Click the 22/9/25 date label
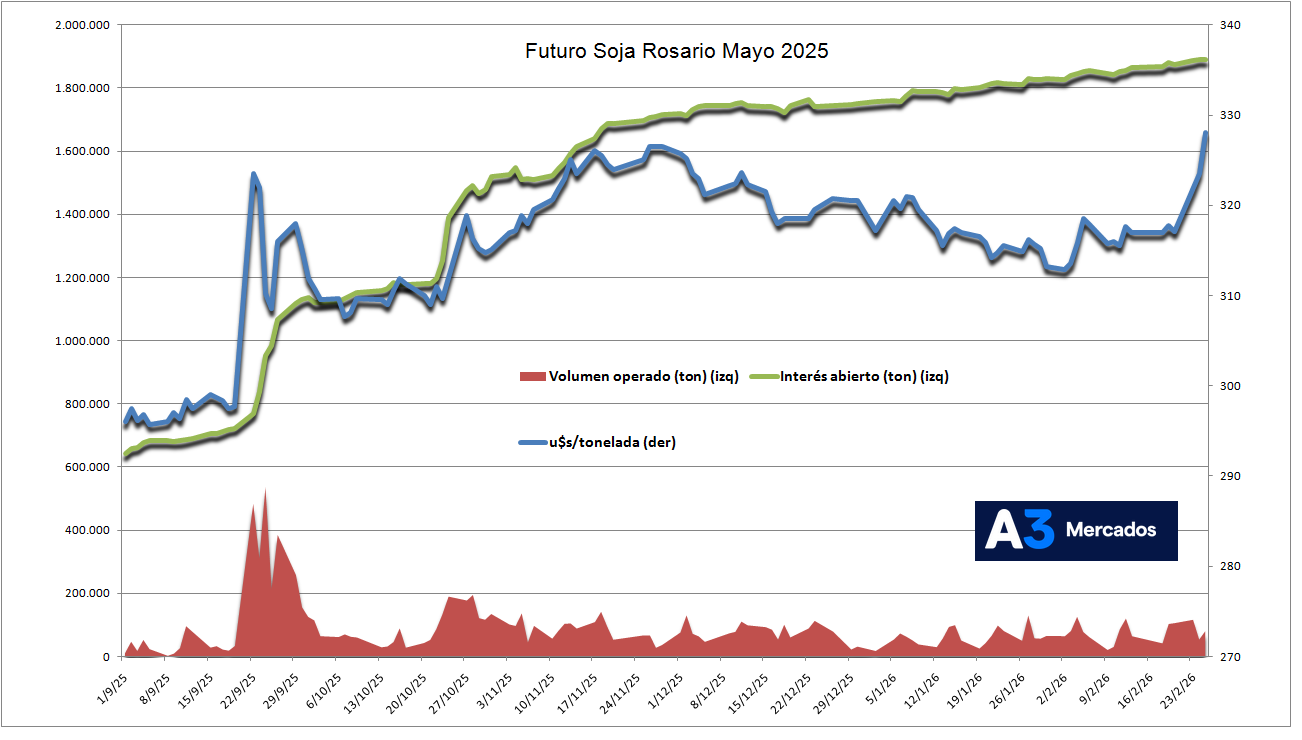1302x740 pixels. [235, 686]
